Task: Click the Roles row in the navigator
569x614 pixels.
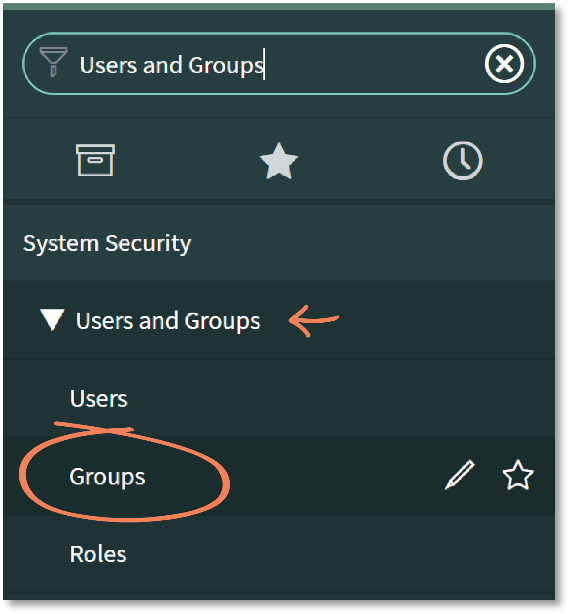Action: tap(279, 554)
